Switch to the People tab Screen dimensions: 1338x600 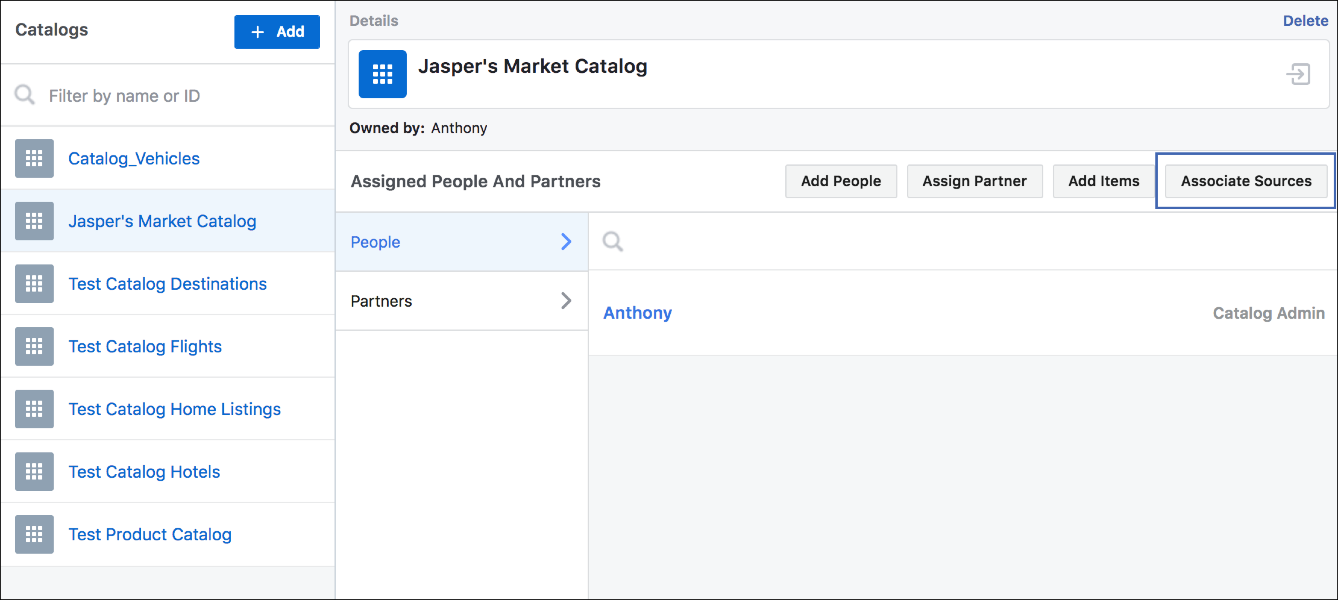point(462,242)
